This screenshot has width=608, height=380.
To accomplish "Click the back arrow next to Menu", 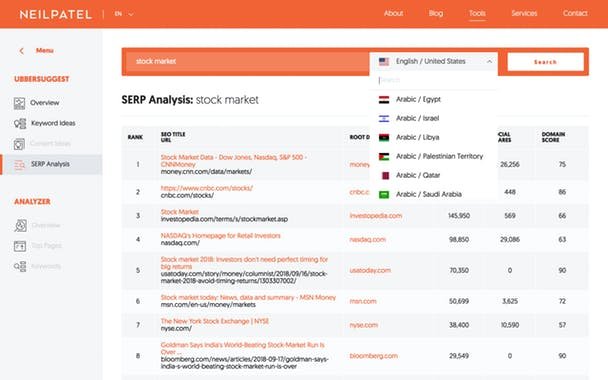I will pos(22,51).
